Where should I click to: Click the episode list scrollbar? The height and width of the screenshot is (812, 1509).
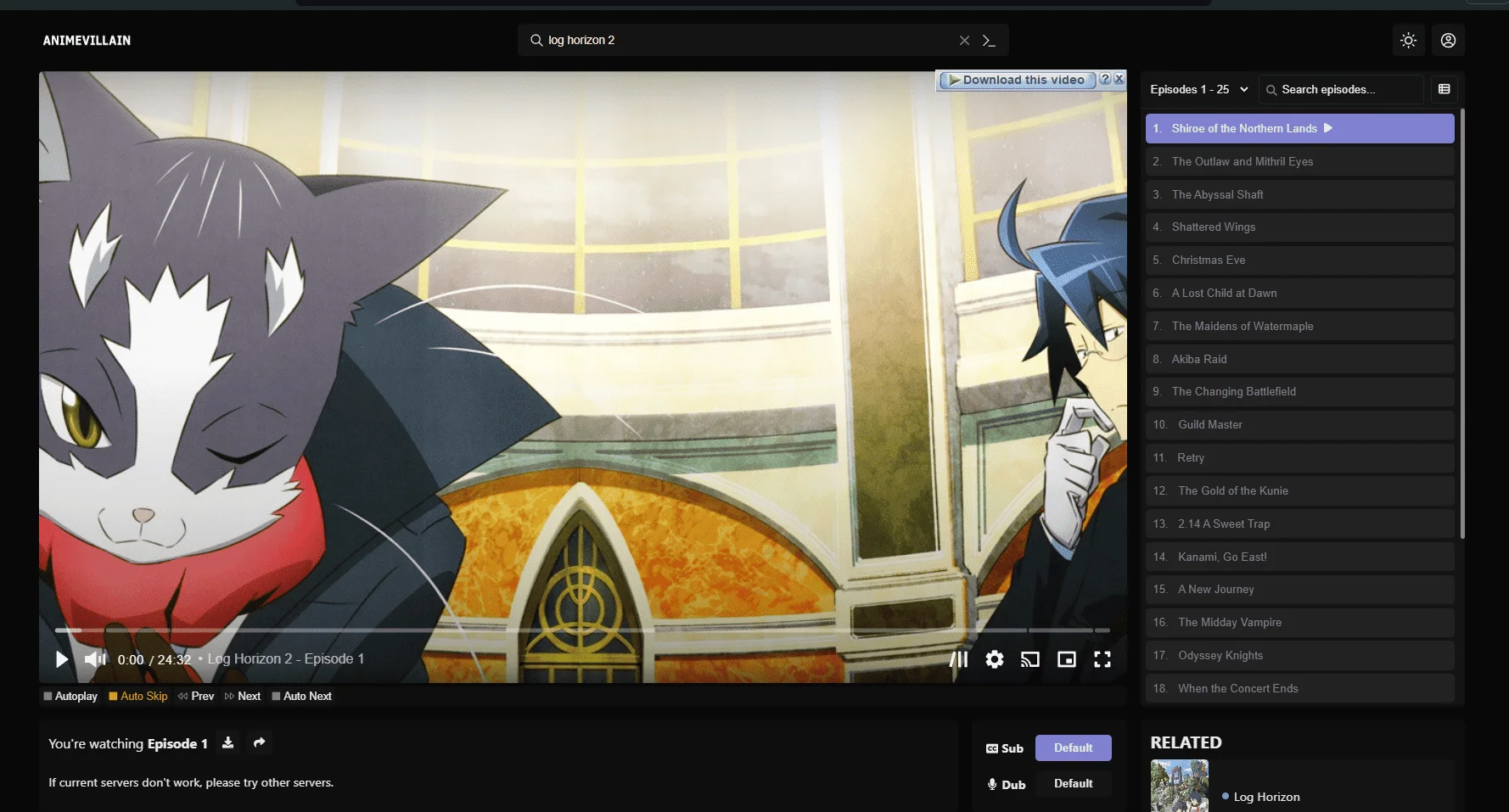(1462, 323)
